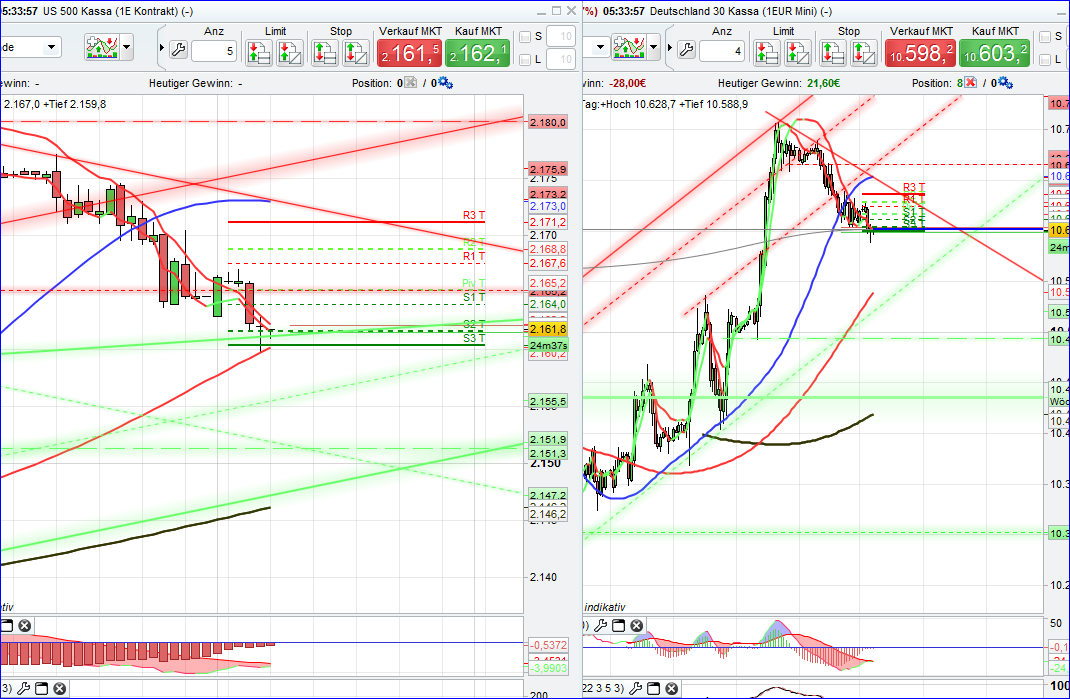1070x699 pixels.
Task: Click the indicators chart icon in US 500 window
Action: 102,47
